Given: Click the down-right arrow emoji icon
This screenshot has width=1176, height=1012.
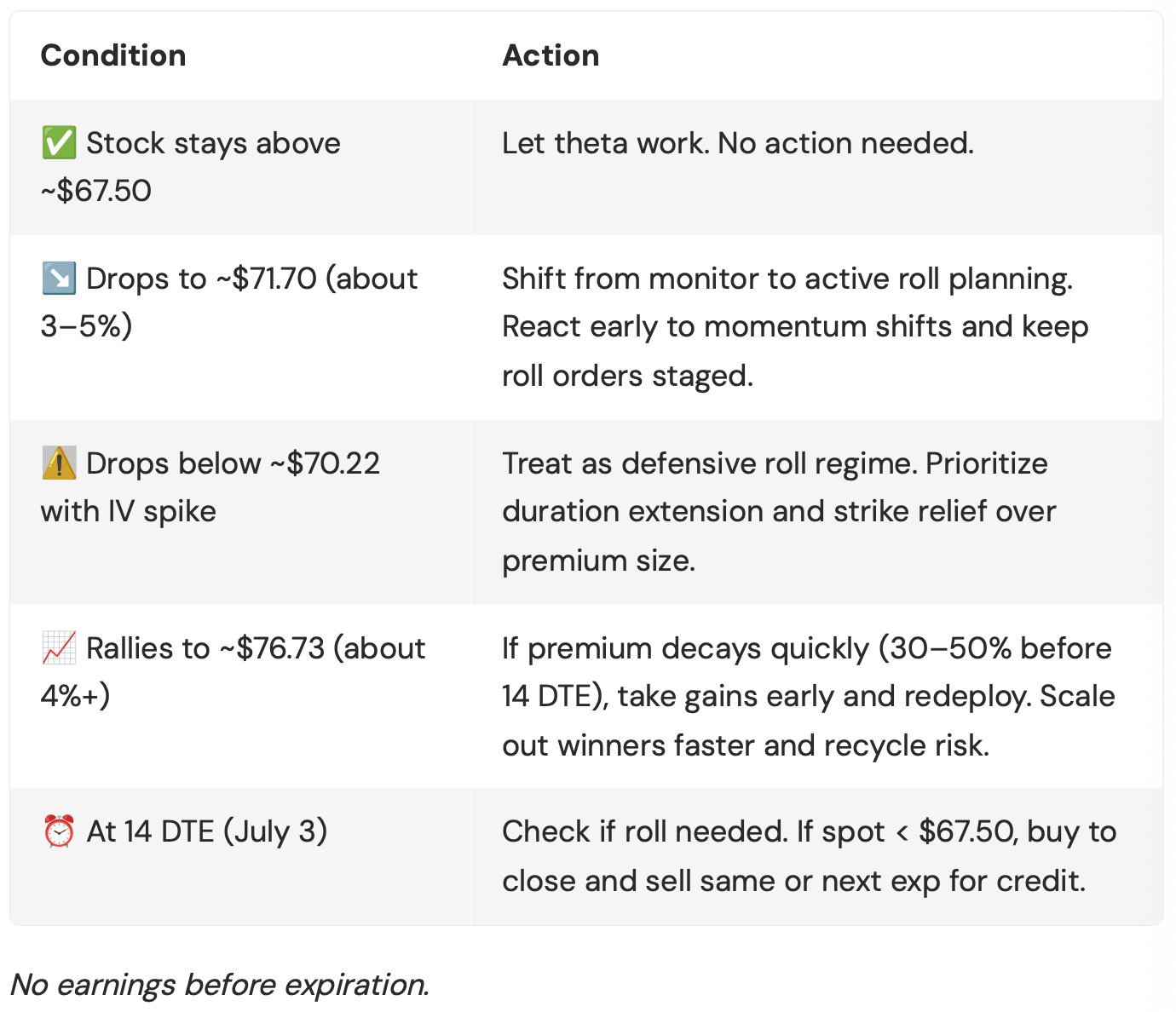Looking at the screenshot, I should pos(59,279).
